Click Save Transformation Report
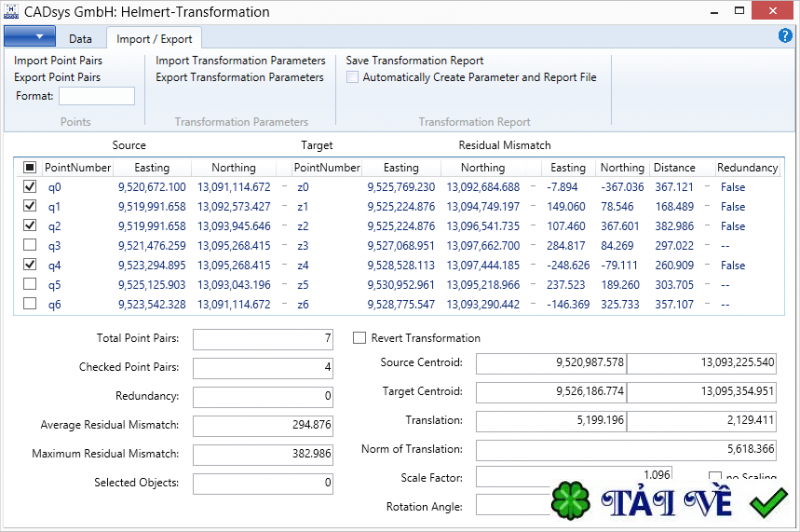This screenshot has height=532, width=800. 414,61
